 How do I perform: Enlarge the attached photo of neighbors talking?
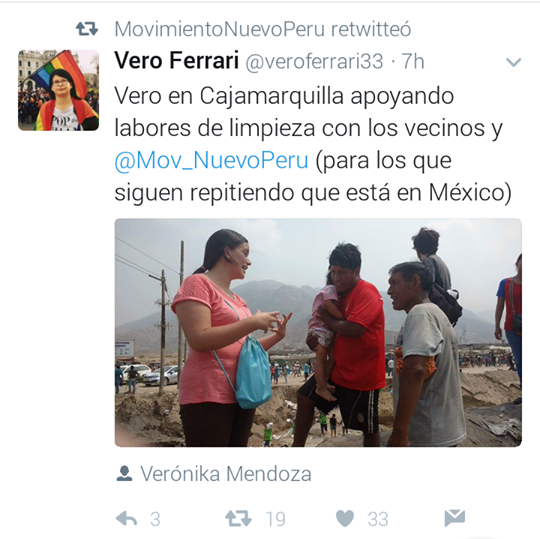pos(318,332)
